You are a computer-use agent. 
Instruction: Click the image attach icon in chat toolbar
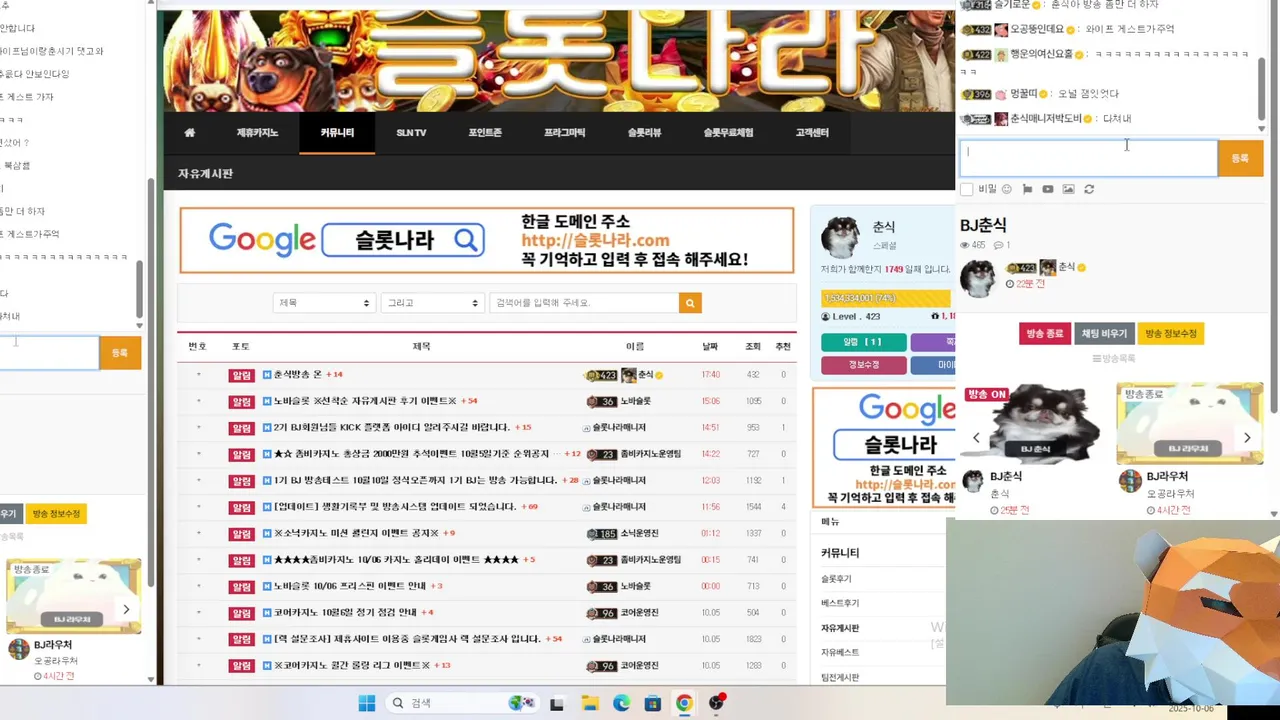pyautogui.click(x=1068, y=189)
